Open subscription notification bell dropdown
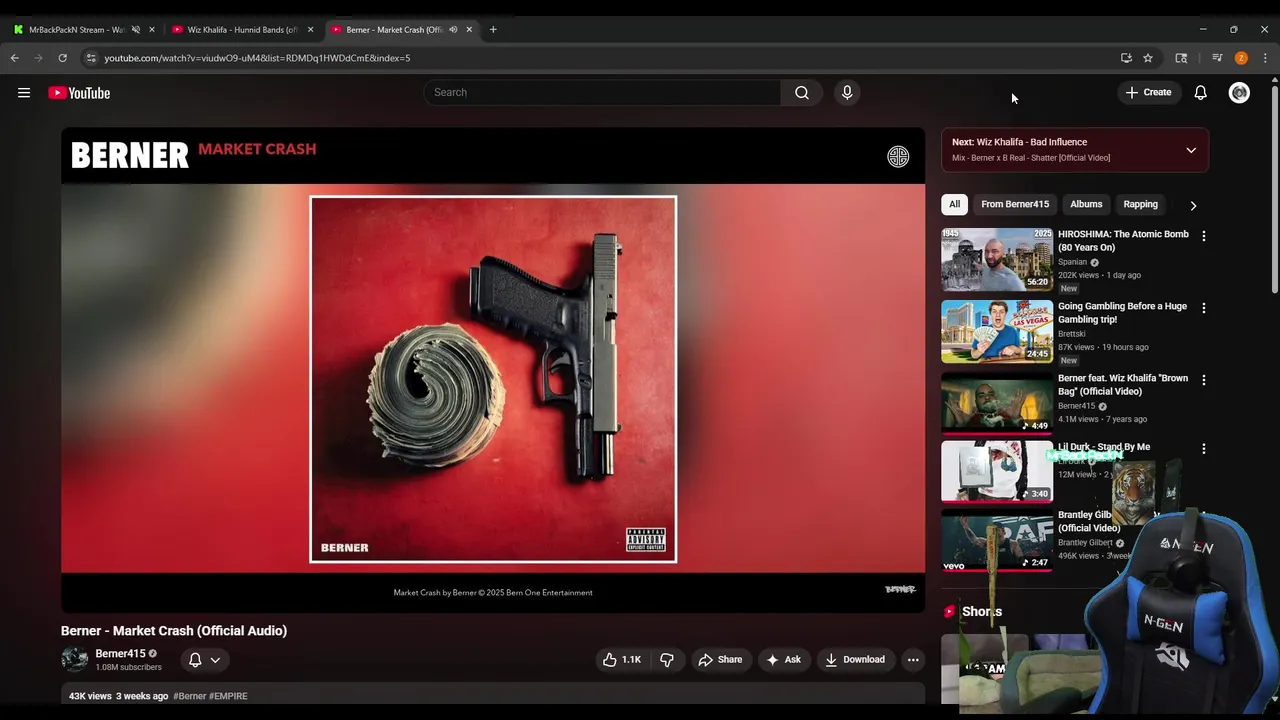 pos(204,660)
